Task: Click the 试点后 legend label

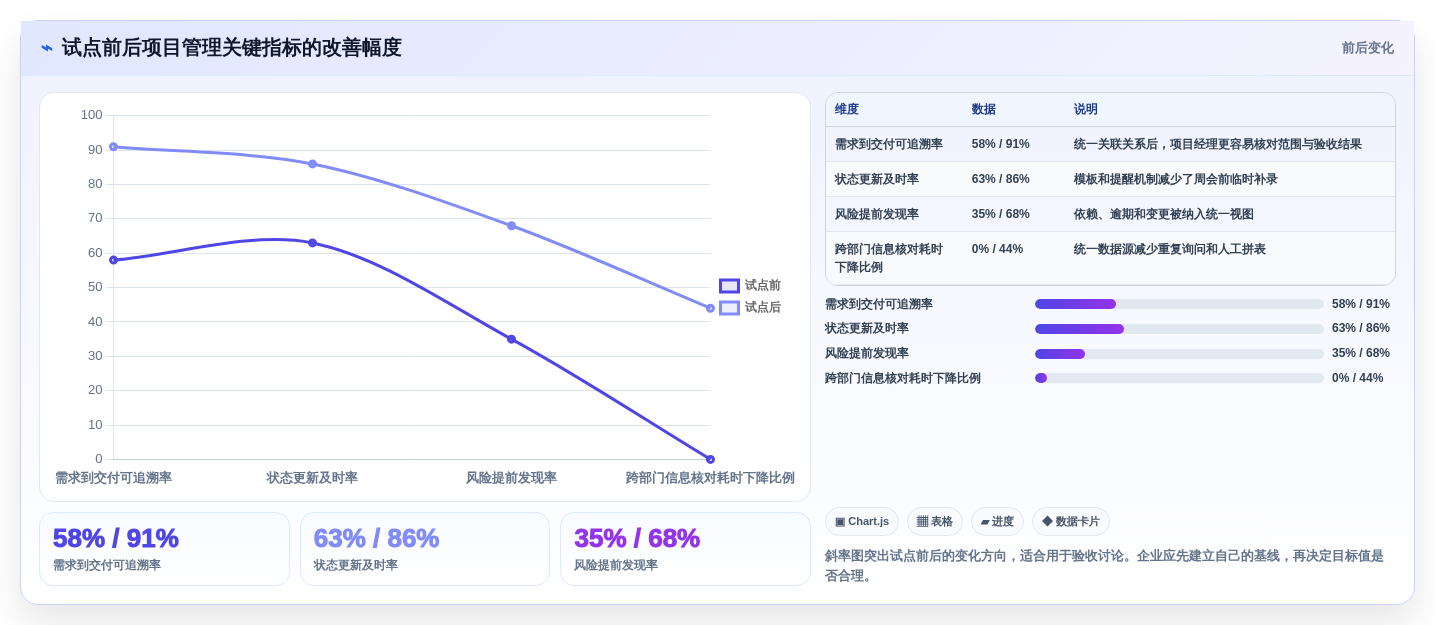Action: pos(763,308)
